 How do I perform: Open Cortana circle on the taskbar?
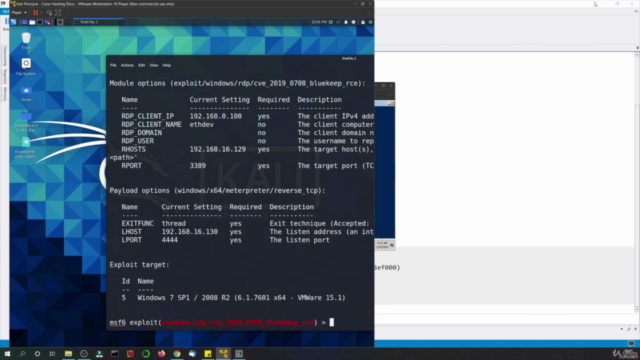37,353
